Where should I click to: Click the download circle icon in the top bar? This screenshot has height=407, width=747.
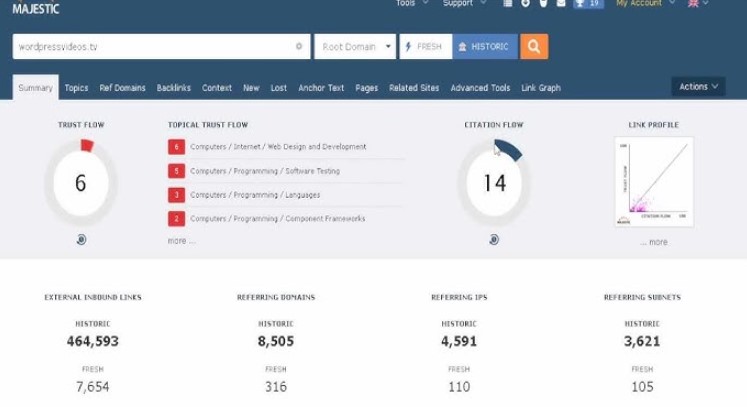[525, 3]
